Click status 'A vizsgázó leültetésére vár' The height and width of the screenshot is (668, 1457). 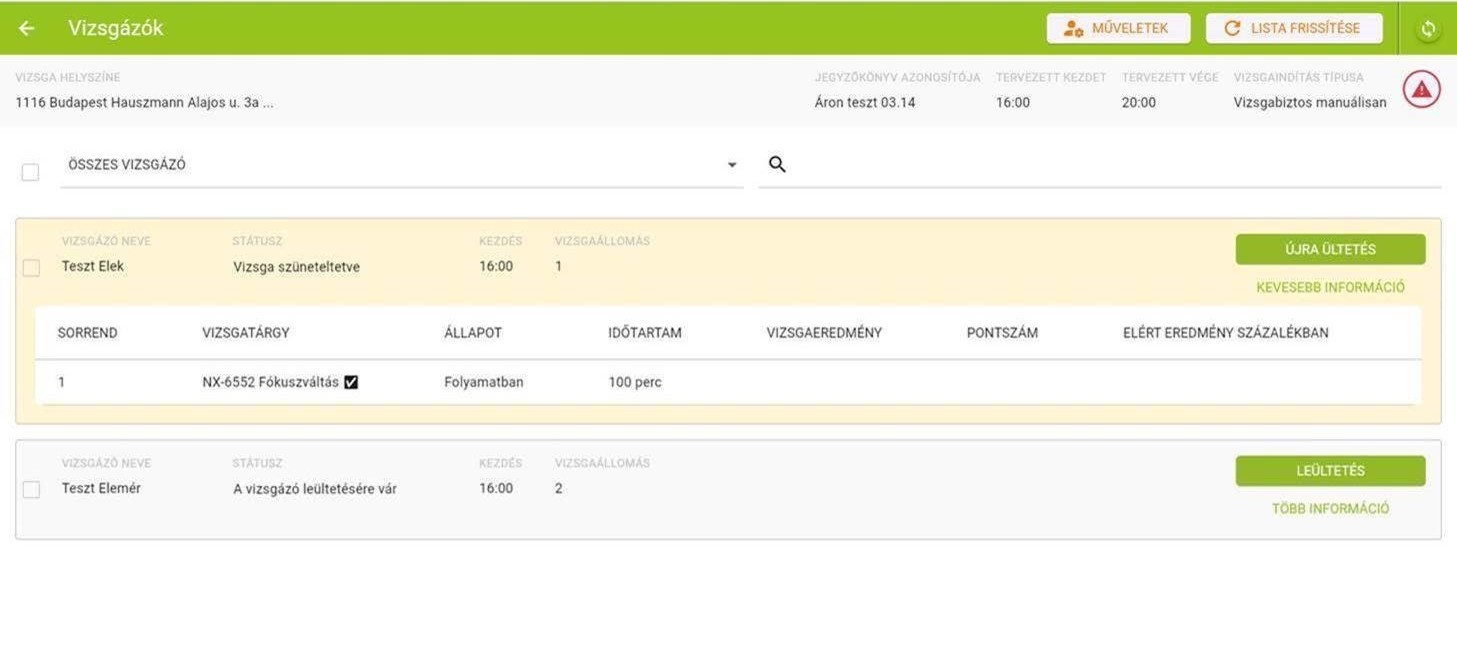point(315,489)
